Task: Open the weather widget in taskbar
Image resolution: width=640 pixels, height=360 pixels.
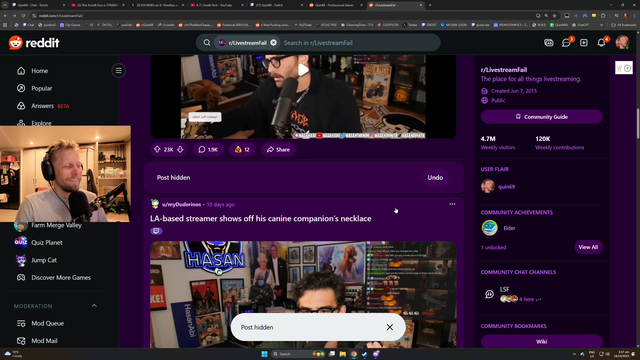Action: click(13, 354)
